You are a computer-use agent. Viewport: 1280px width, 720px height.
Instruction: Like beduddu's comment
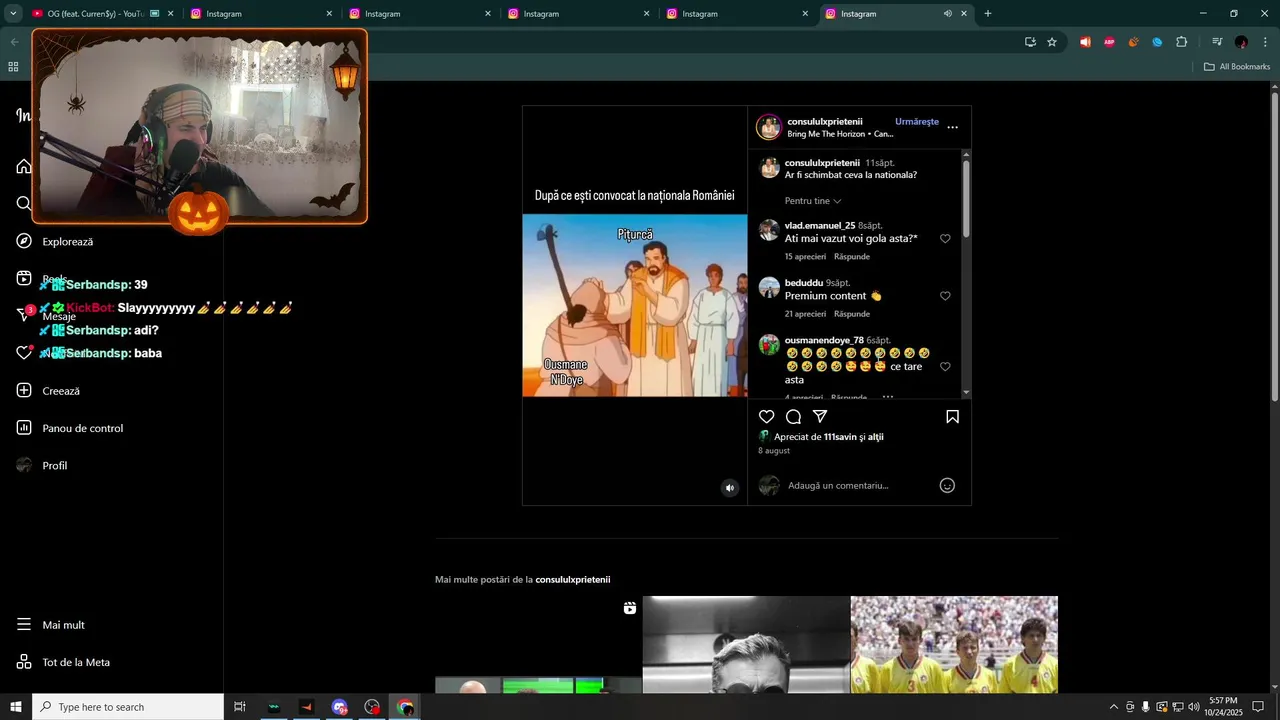945,296
